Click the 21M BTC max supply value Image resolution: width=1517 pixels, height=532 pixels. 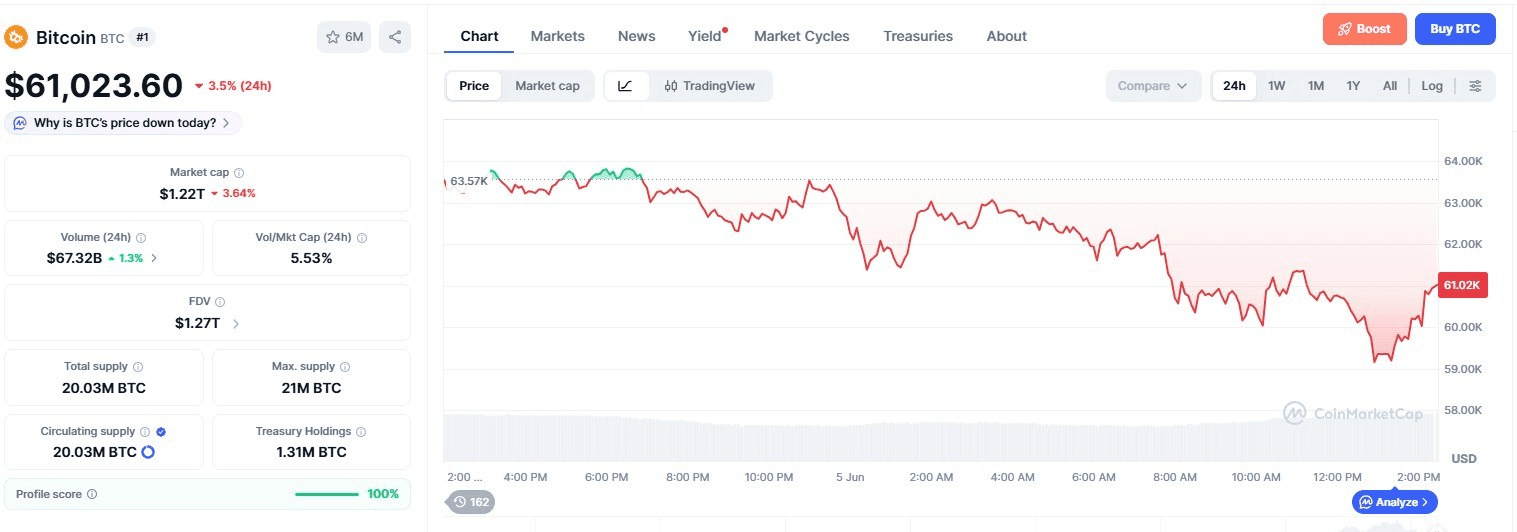point(311,388)
